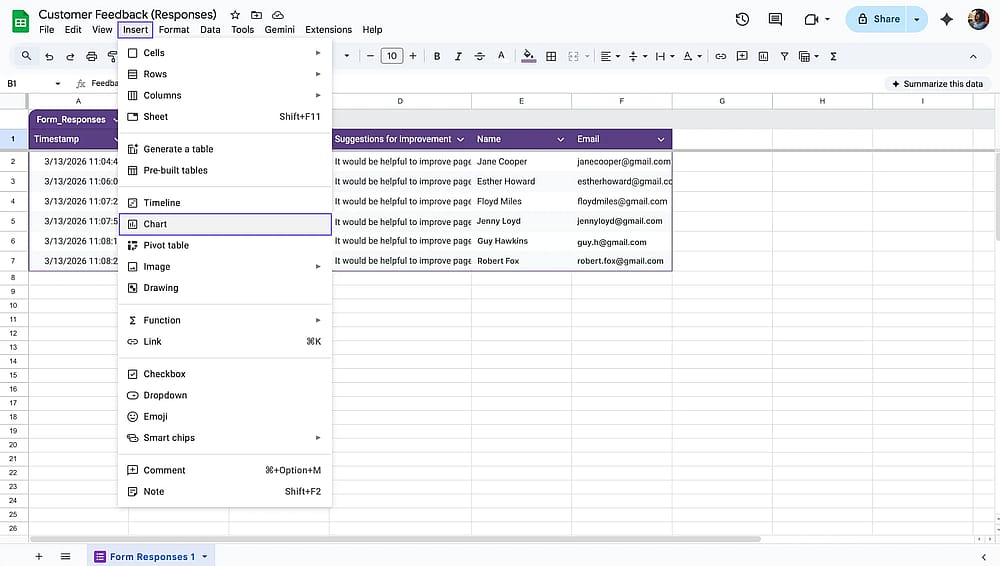The width and height of the screenshot is (1000, 566).
Task: Expand the Cells submenu
Action: coord(225,53)
